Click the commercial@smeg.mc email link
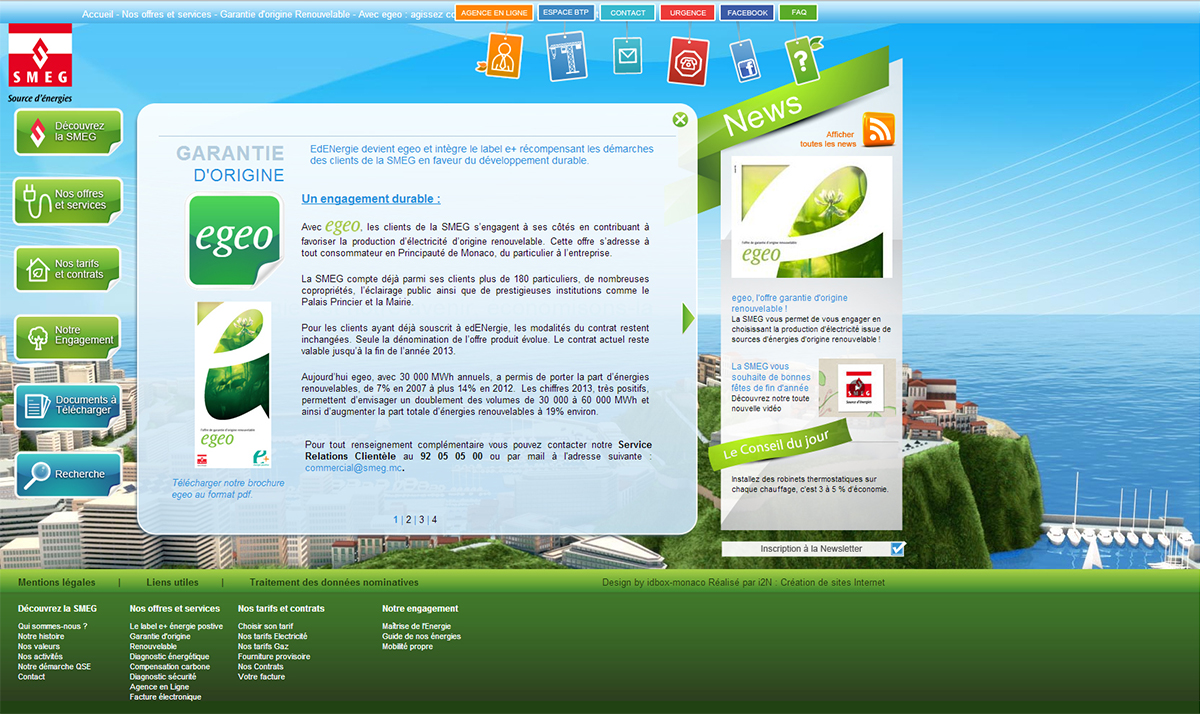 pyautogui.click(x=353, y=467)
